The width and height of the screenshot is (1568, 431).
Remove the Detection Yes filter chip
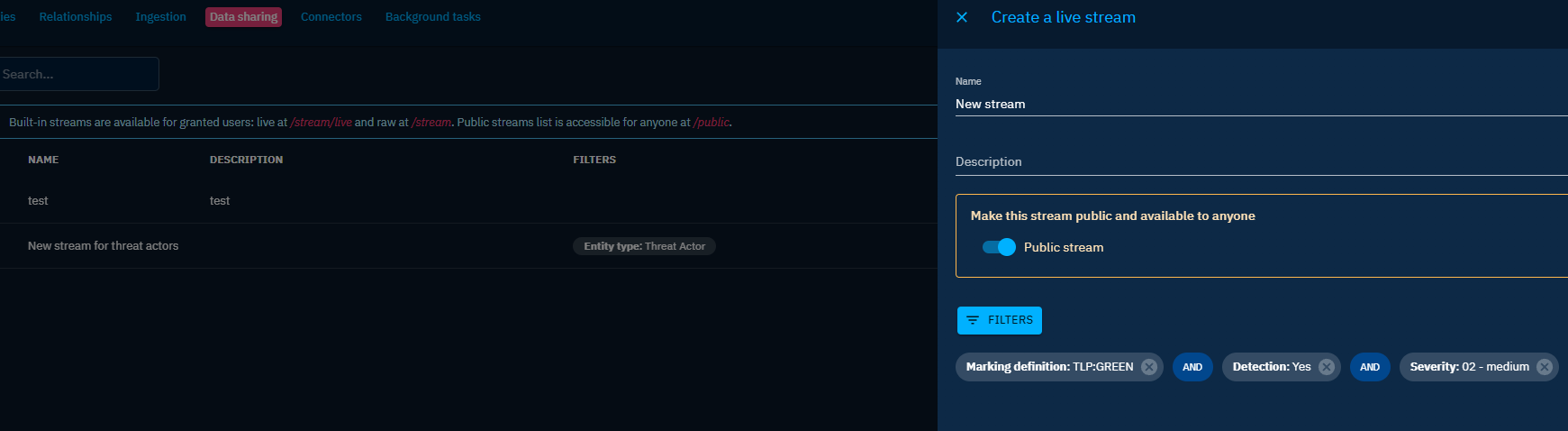pyautogui.click(x=1327, y=367)
